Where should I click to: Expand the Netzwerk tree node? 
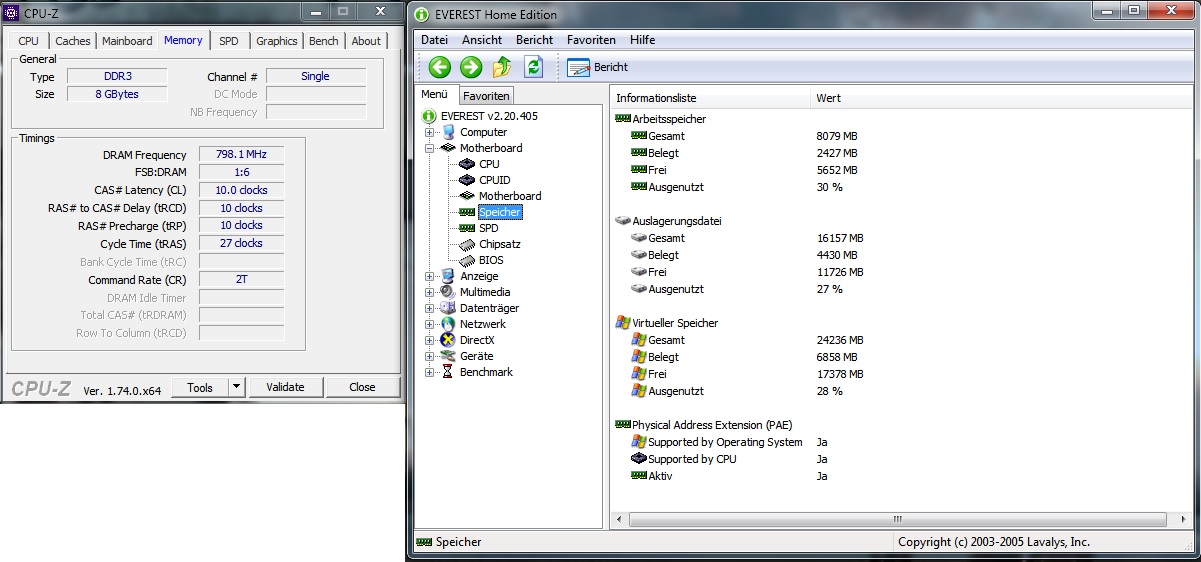click(x=430, y=324)
